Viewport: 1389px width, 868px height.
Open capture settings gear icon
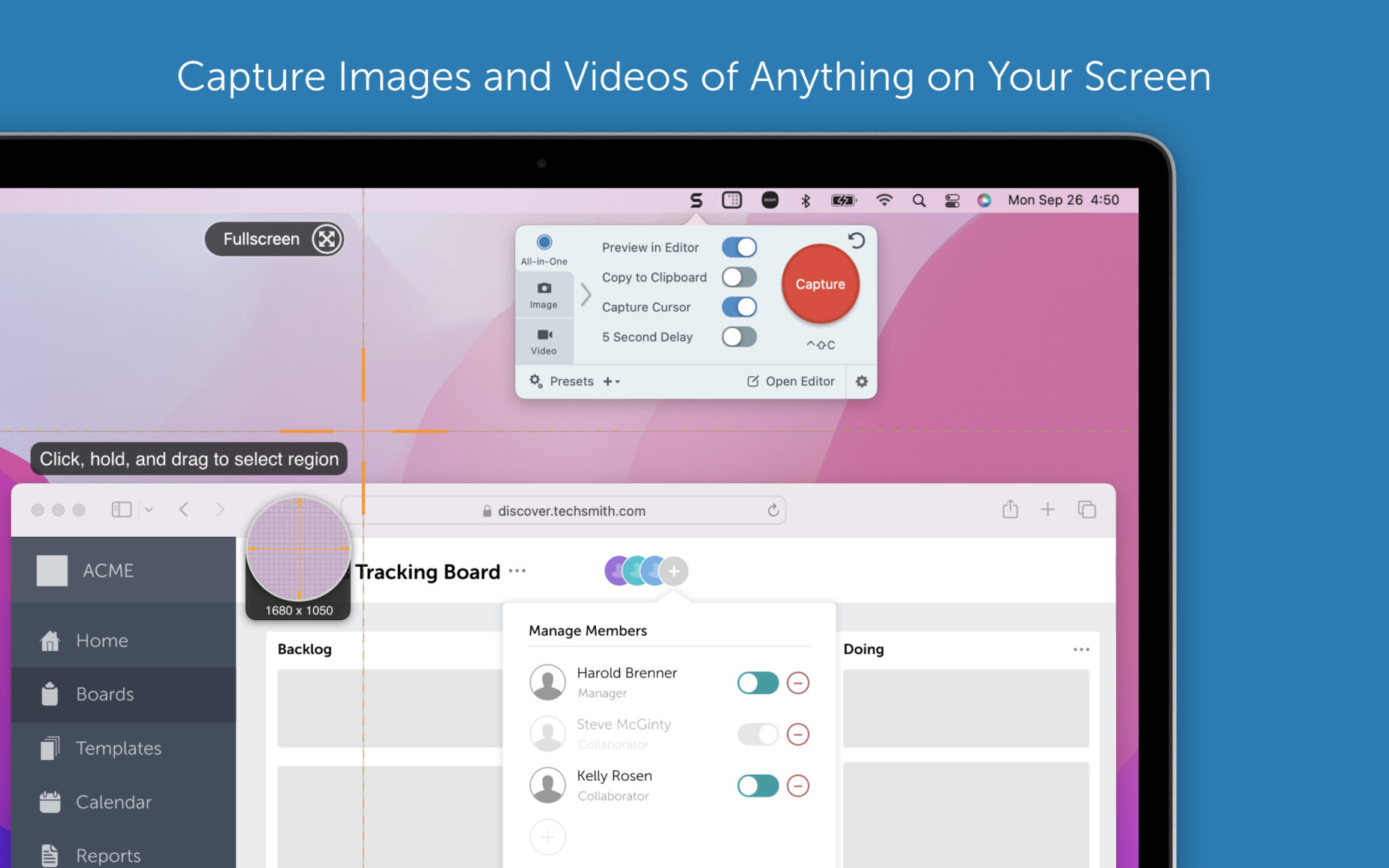click(x=861, y=381)
